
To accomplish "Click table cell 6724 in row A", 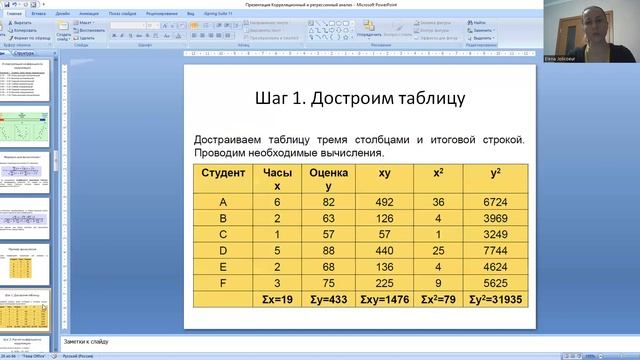I will [x=496, y=202].
